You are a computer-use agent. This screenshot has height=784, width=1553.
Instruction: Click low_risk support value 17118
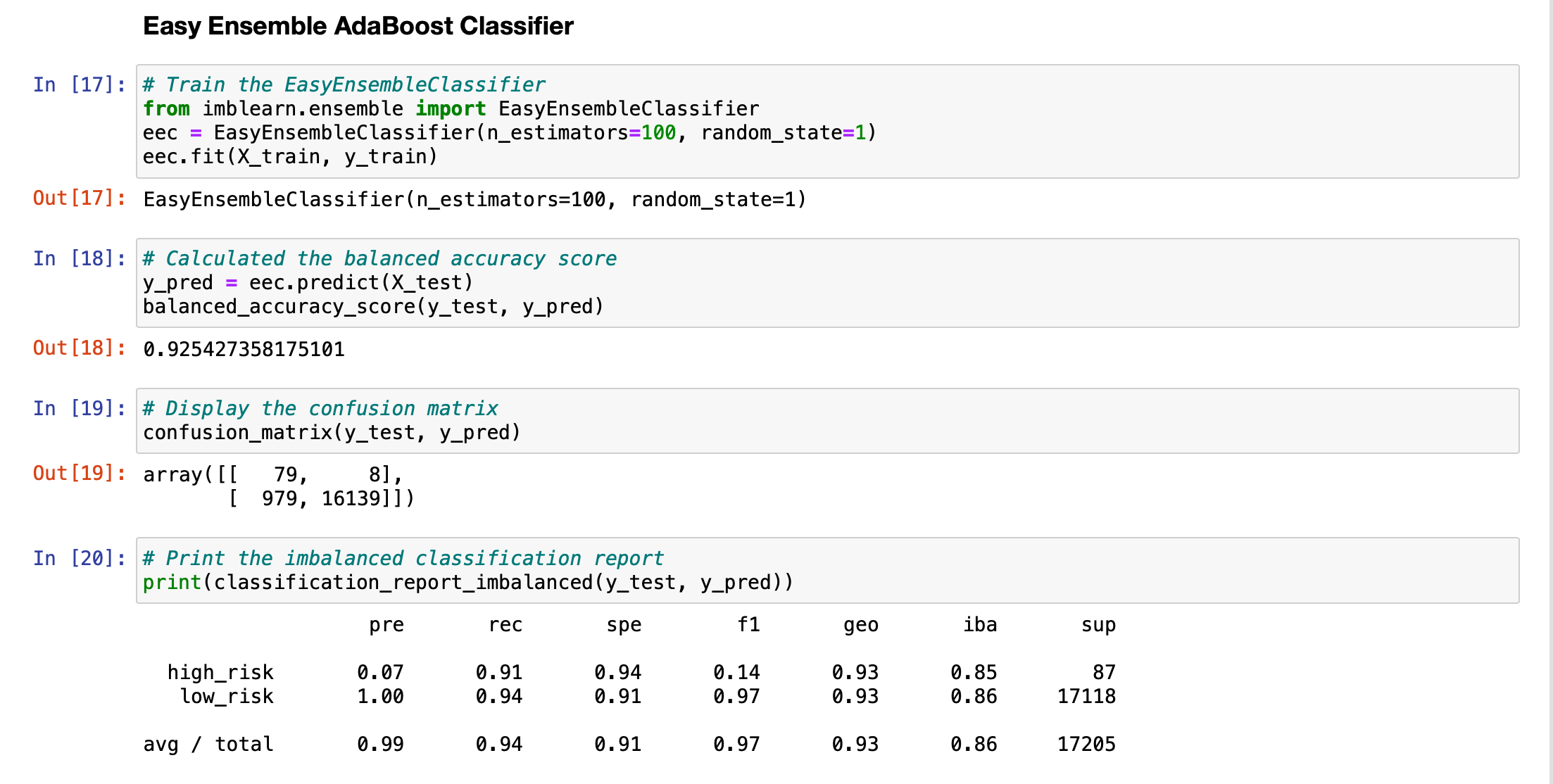coord(1086,696)
